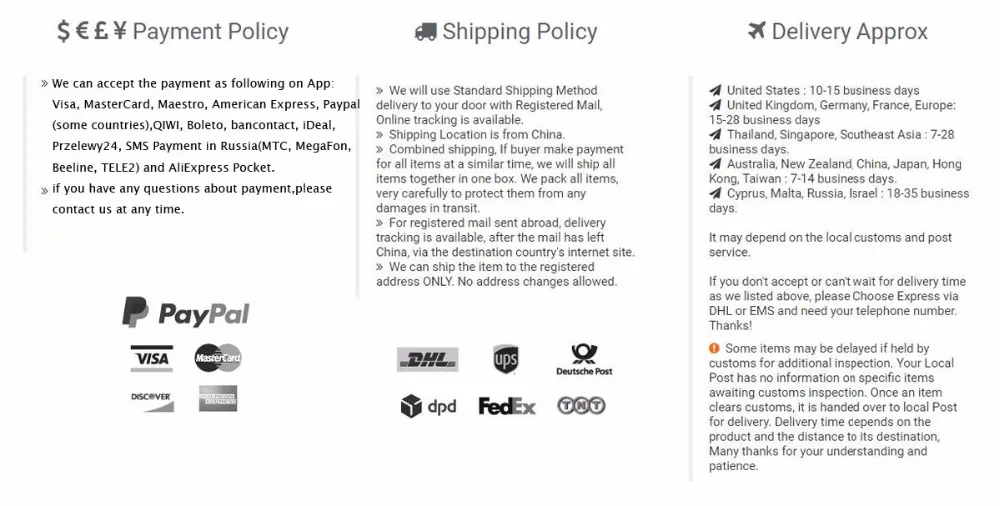Click the FedEx logo
1000x506 pixels.
click(507, 406)
